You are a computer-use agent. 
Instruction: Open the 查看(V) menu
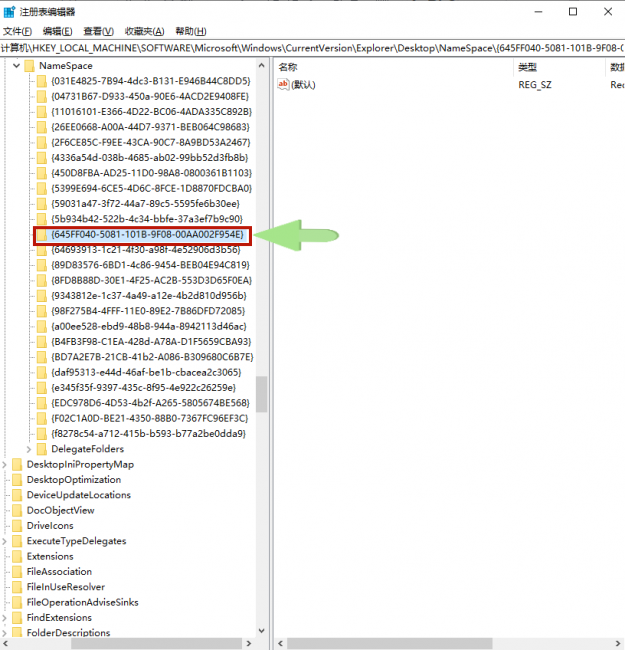point(98,31)
